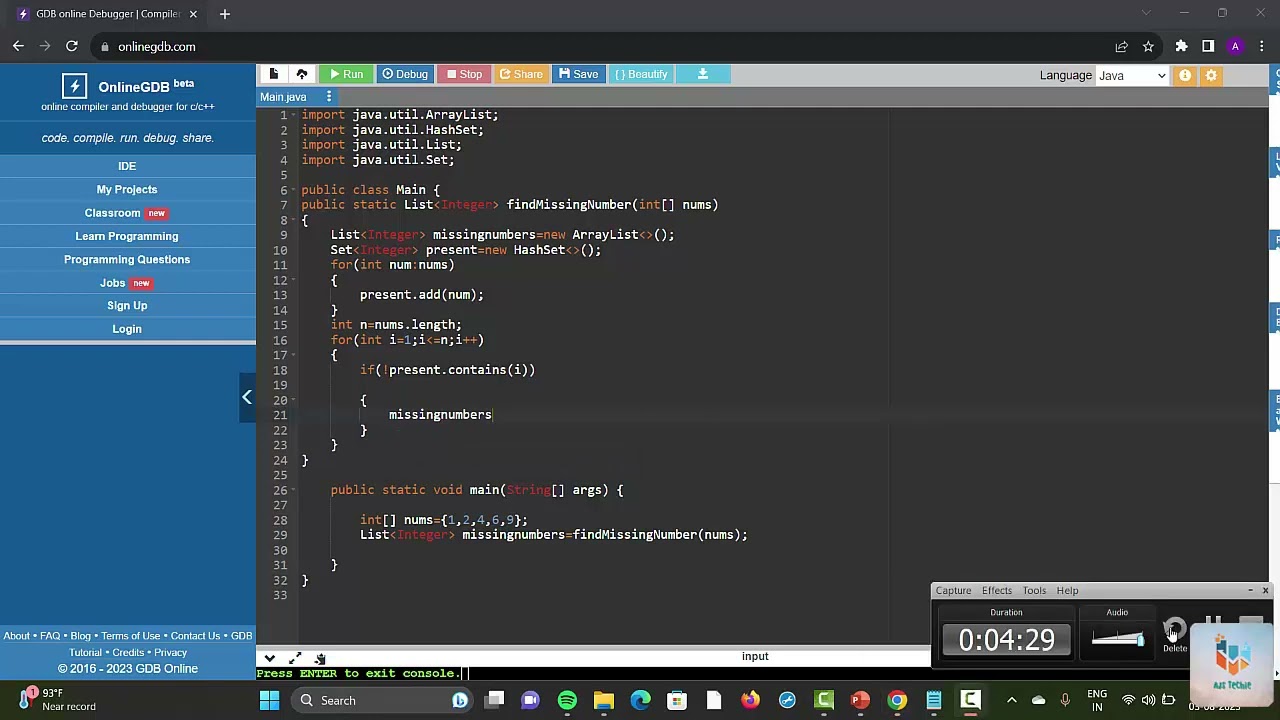Screen dimensions: 1280x720
Task: Open the Windows Start menu
Action: point(269,700)
